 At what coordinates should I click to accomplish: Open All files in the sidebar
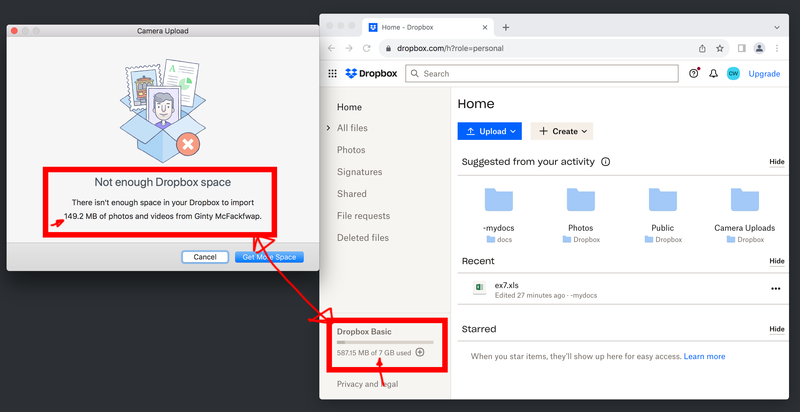(352, 128)
